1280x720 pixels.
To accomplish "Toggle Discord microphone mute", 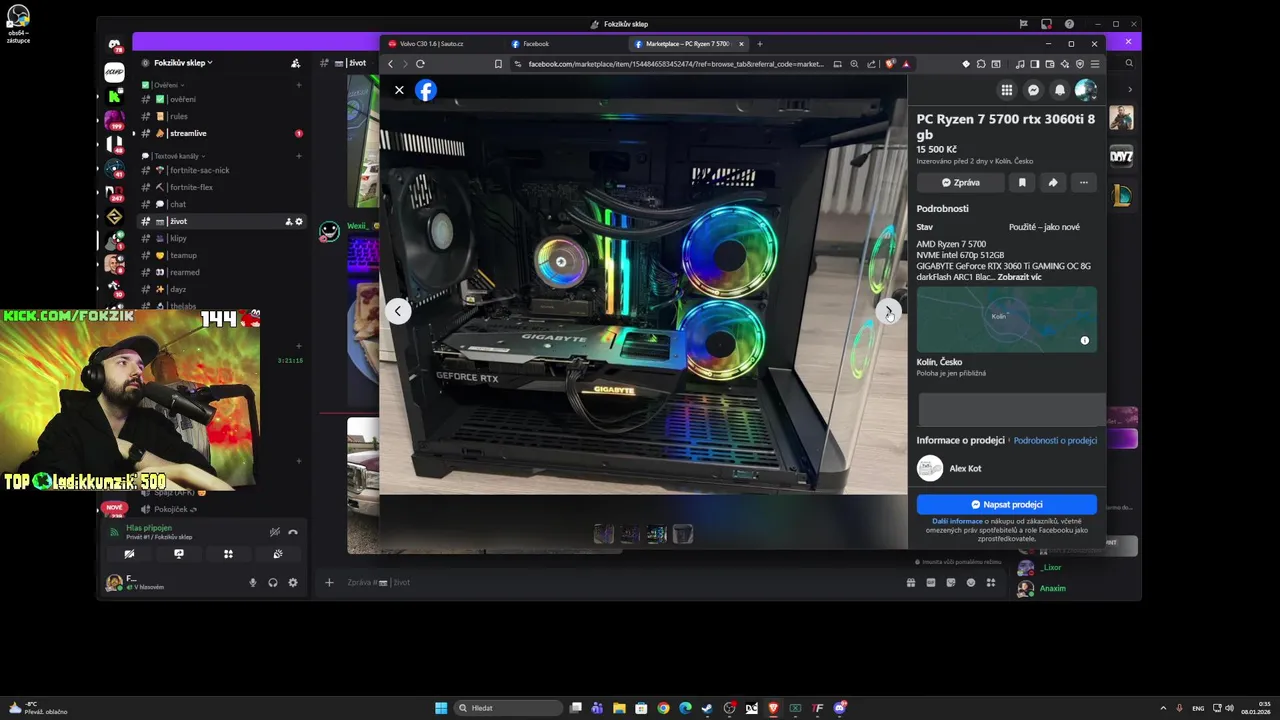I will [x=253, y=582].
